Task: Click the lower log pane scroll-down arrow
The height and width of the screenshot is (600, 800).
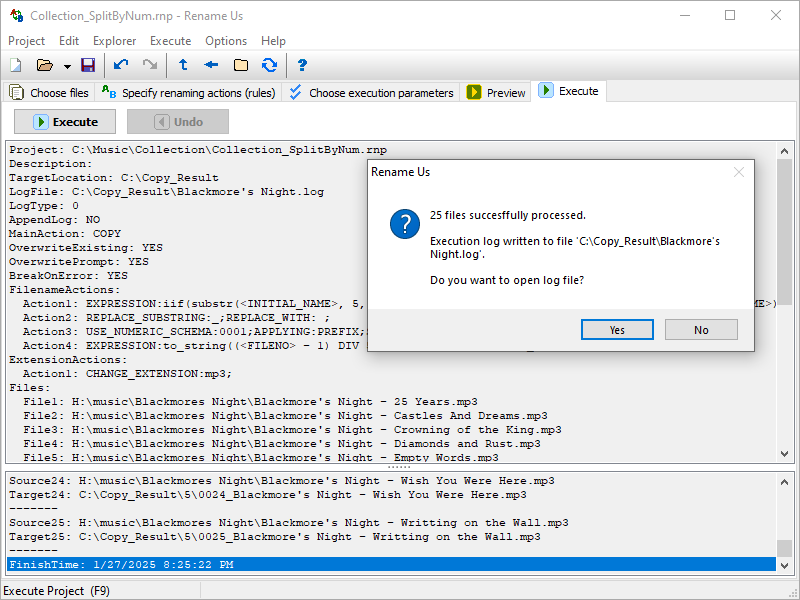Action: coord(784,565)
